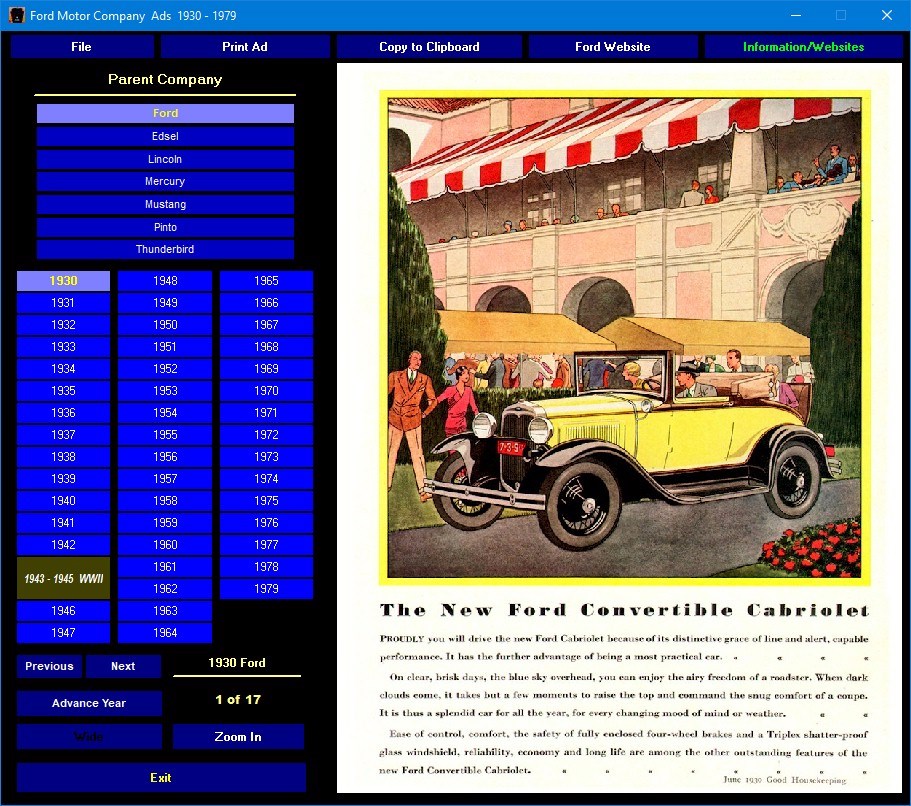Viewport: 911px width, 806px height.
Task: Choose the 1947 year button
Action: (63, 633)
